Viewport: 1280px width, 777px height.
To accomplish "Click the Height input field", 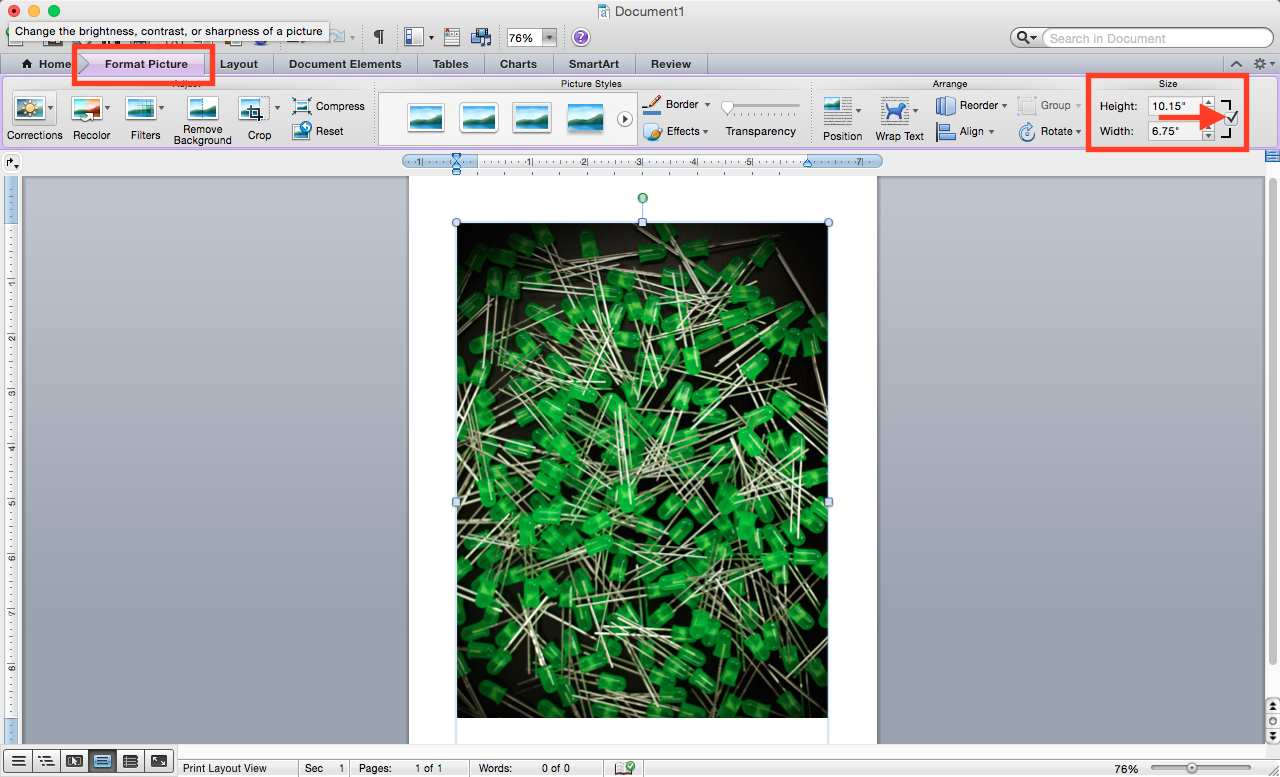I will point(1174,106).
